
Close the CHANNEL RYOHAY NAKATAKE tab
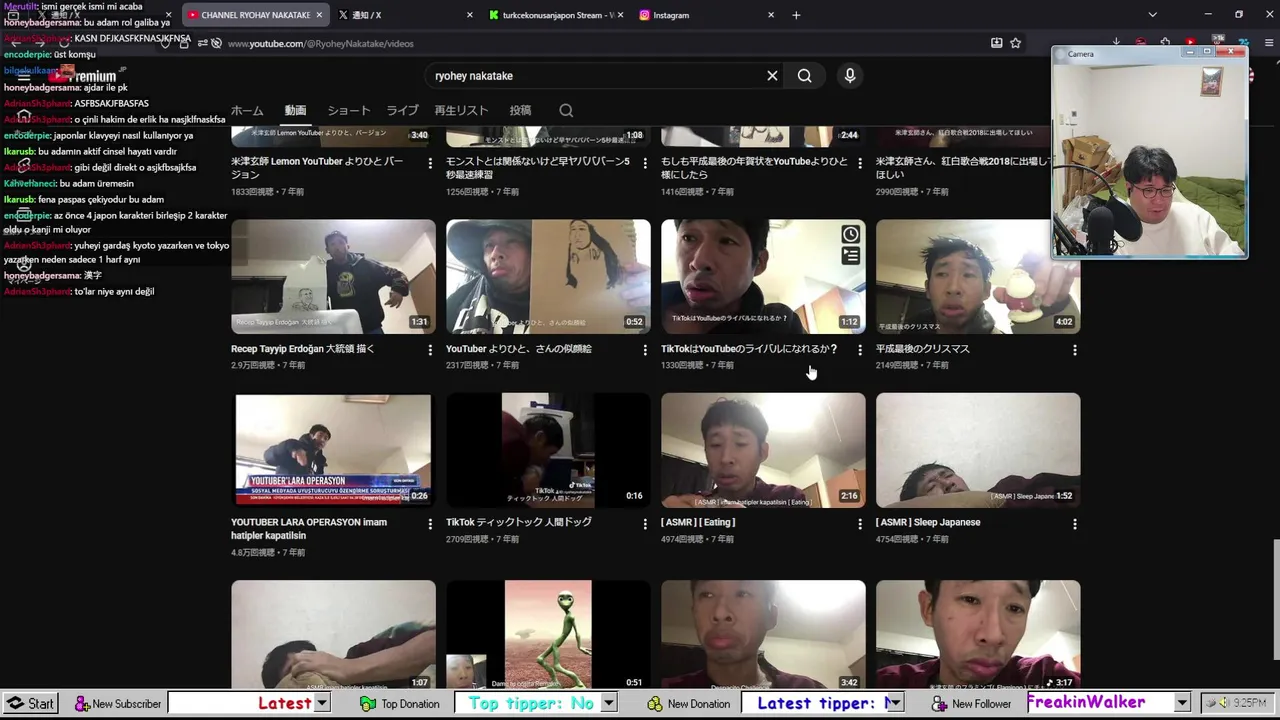pyautogui.click(x=319, y=15)
